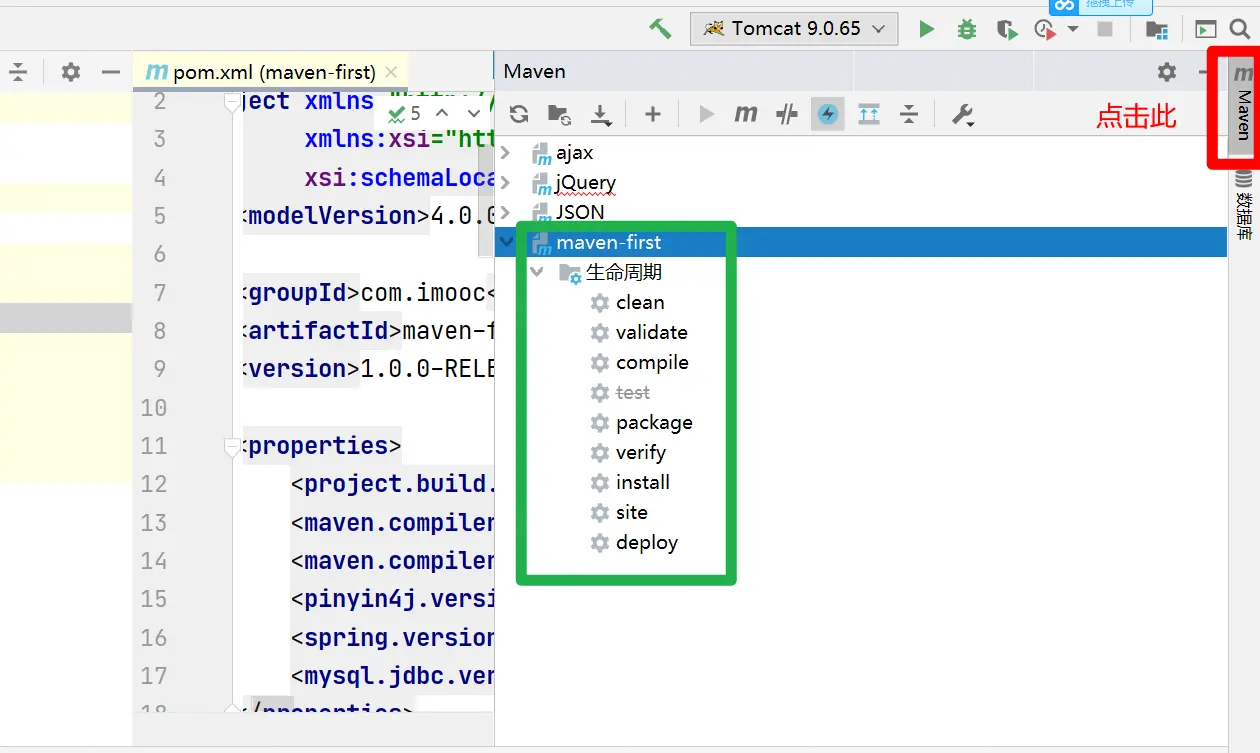The width and height of the screenshot is (1260, 753).
Task: Toggle the Skip Tests mode button
Action: [827, 114]
